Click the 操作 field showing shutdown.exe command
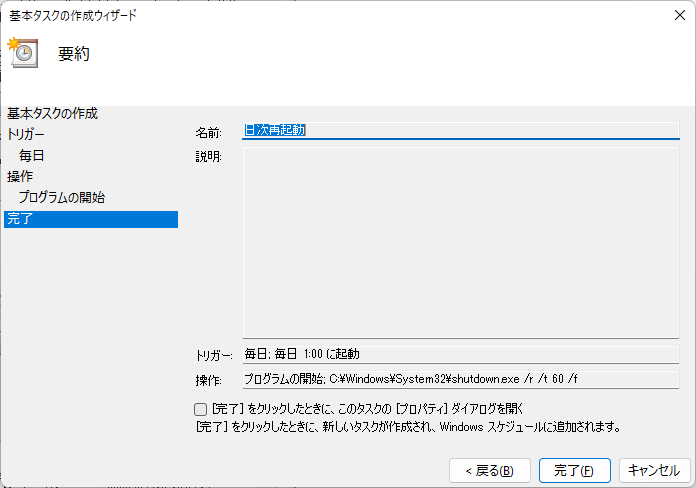Viewport: 696px width, 488px height. (x=461, y=380)
